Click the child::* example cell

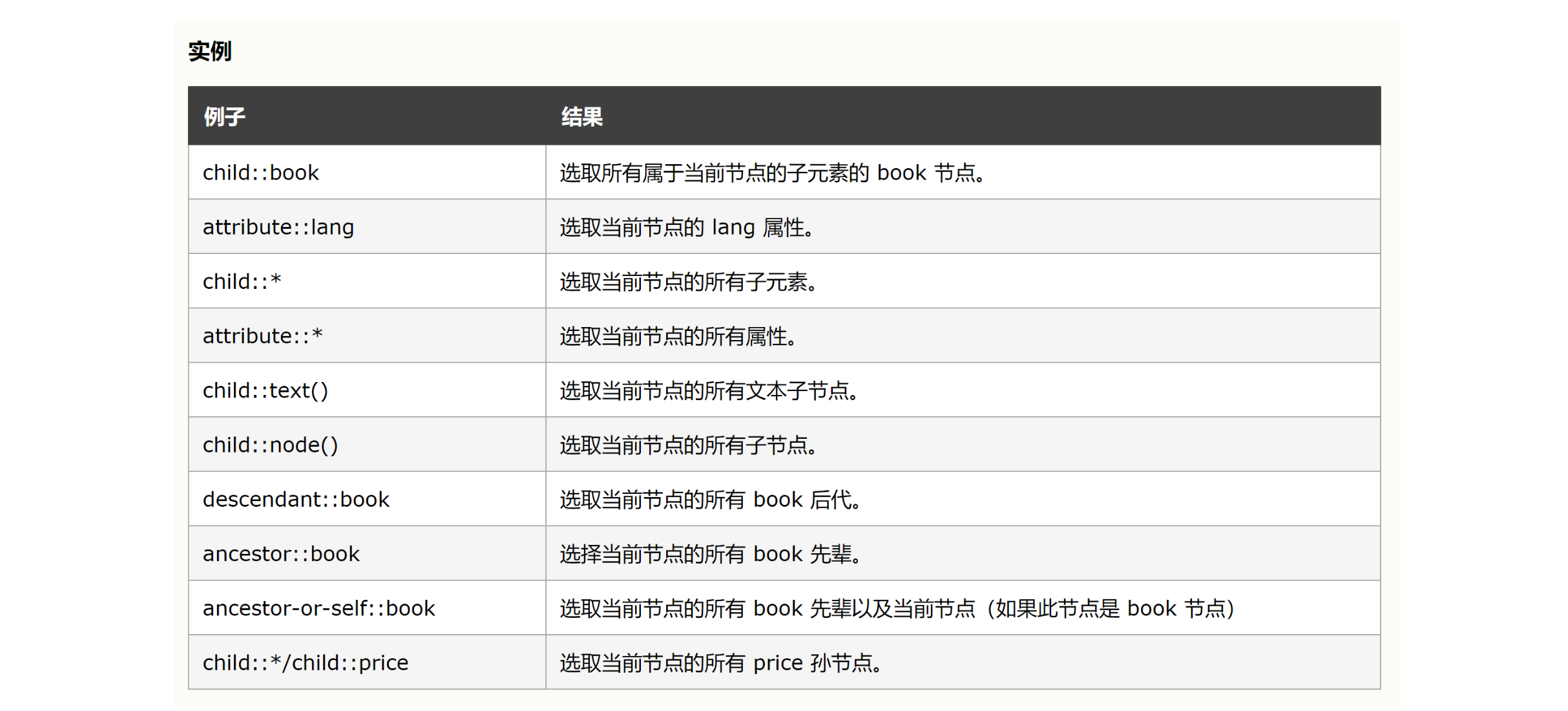(242, 282)
